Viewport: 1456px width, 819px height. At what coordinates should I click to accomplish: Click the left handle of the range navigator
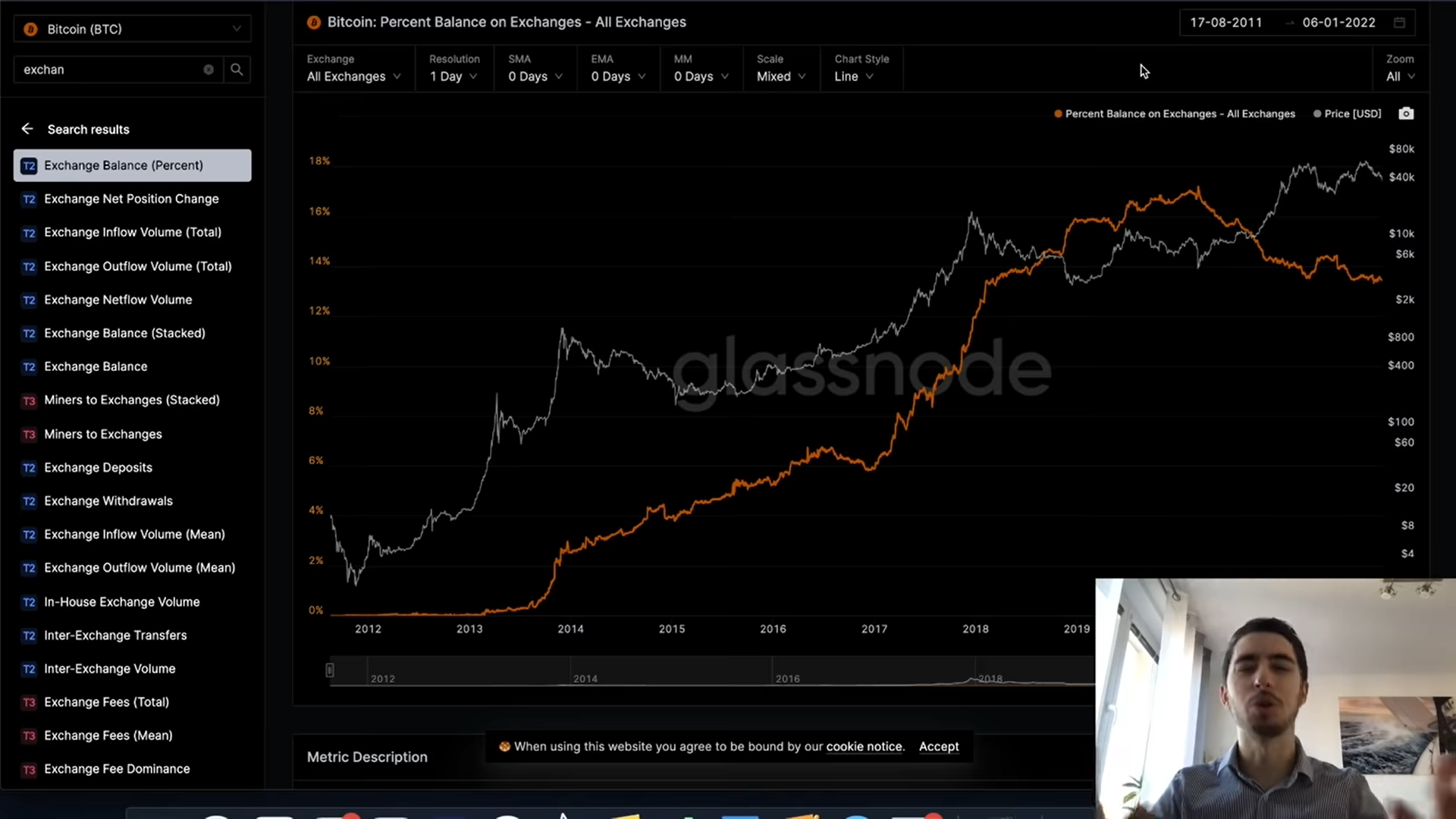click(330, 670)
